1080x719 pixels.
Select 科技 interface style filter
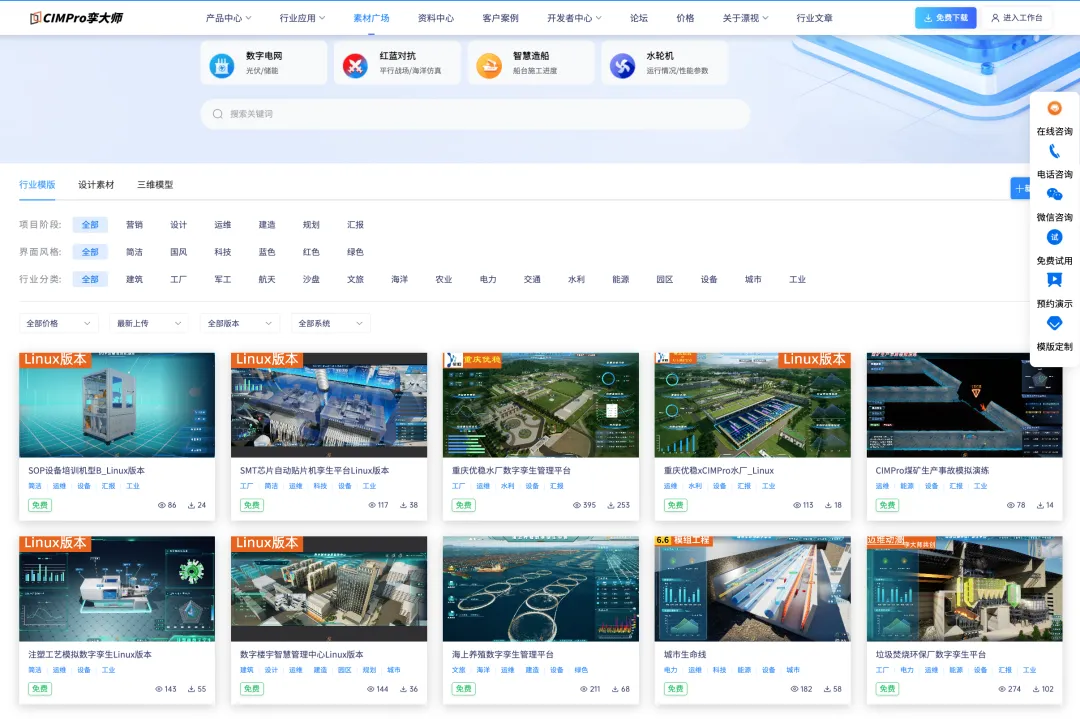click(x=222, y=252)
